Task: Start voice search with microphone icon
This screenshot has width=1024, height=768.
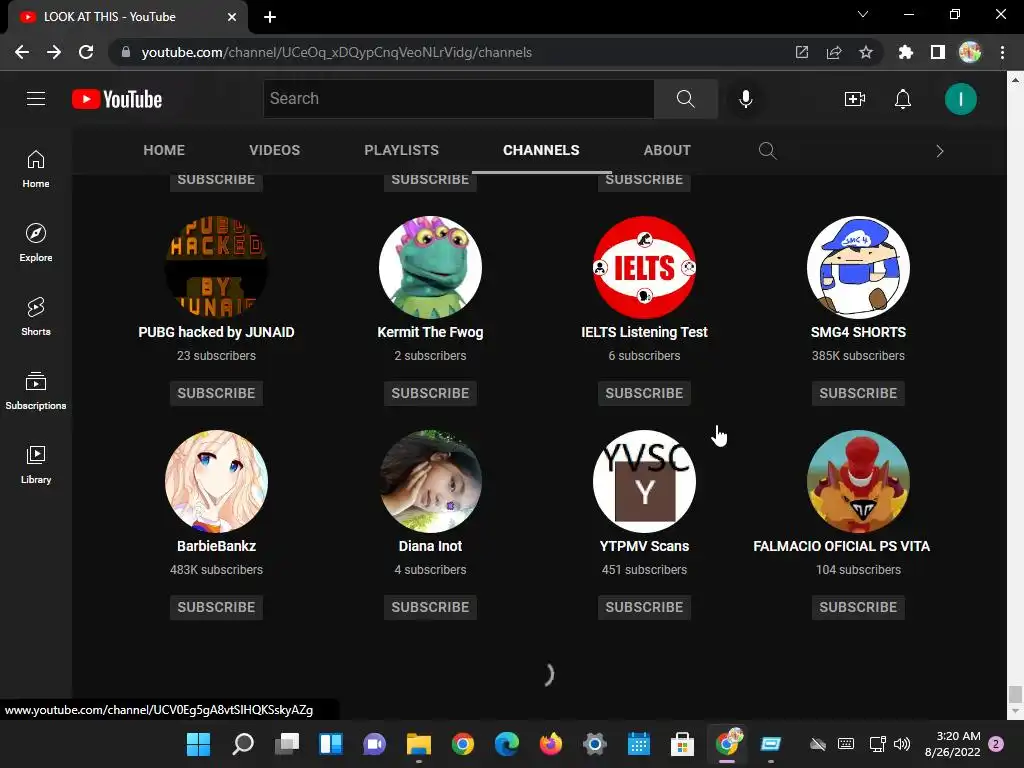Action: 745,99
